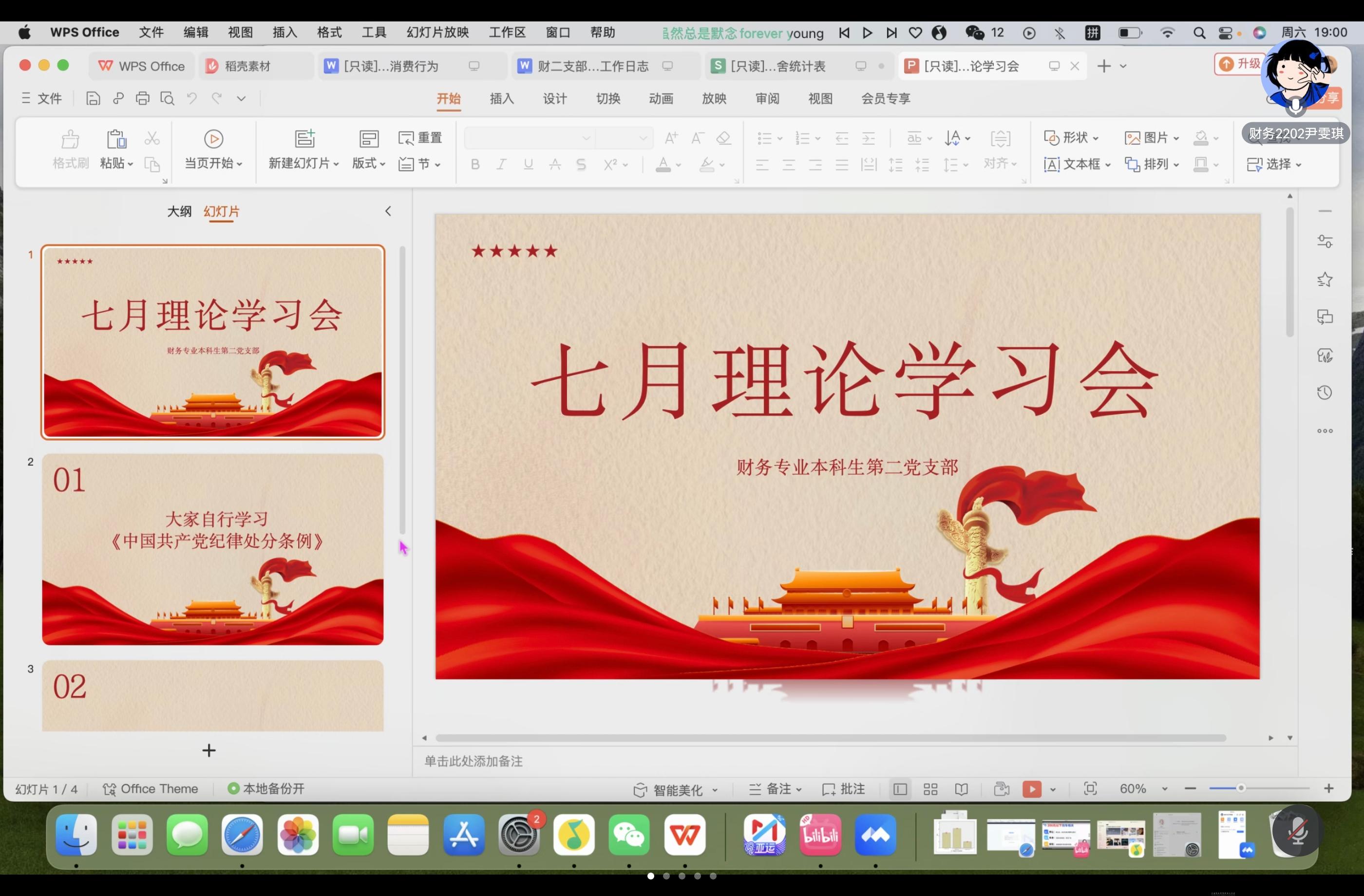Select slide 2 thumbnail labeled 01
This screenshot has width=1364, height=896.
(x=212, y=549)
